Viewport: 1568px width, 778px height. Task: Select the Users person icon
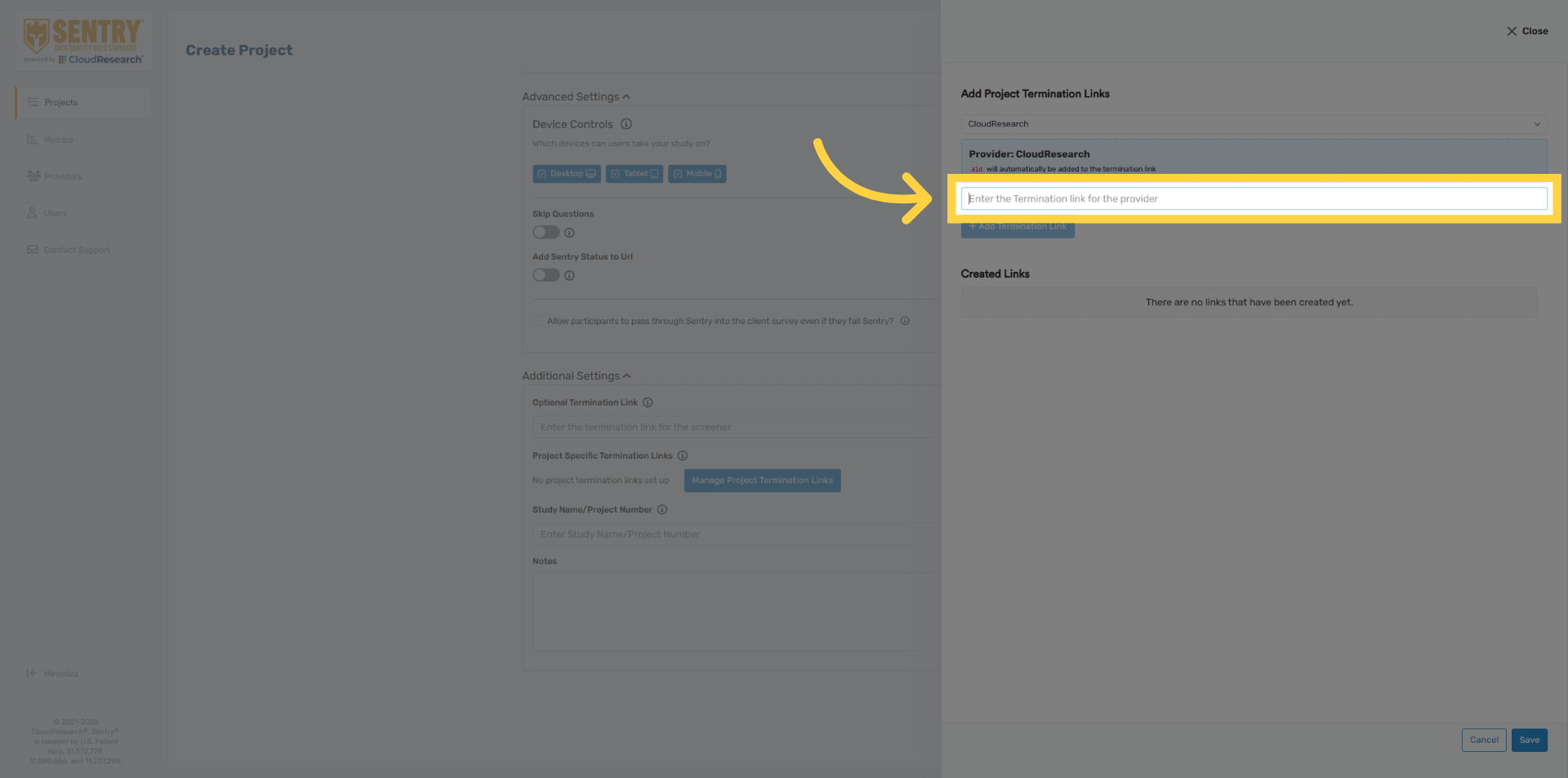(x=33, y=212)
